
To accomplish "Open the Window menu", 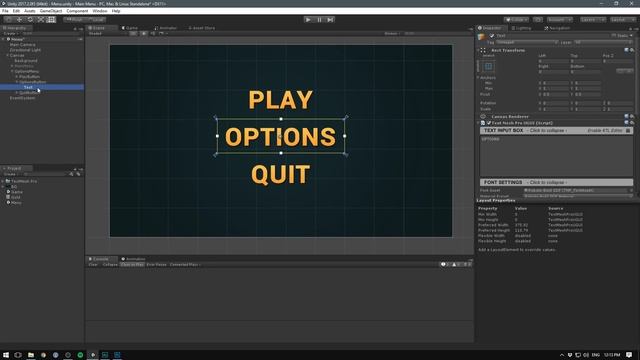I will [x=100, y=11].
